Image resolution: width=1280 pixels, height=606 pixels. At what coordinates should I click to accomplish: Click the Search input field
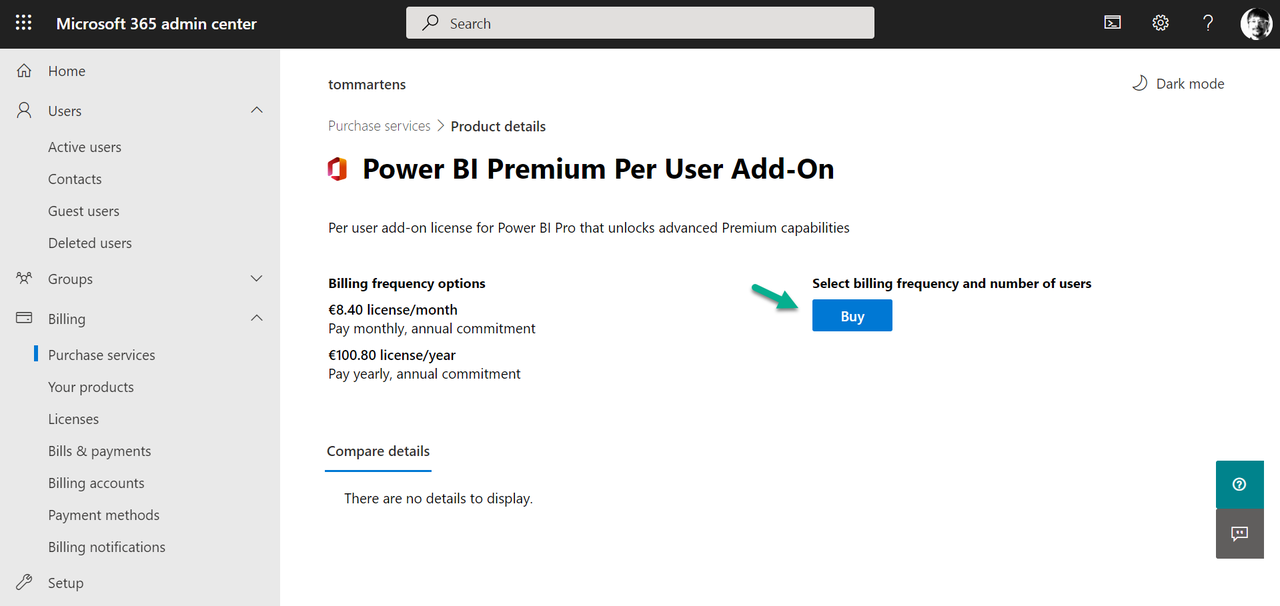pos(640,22)
